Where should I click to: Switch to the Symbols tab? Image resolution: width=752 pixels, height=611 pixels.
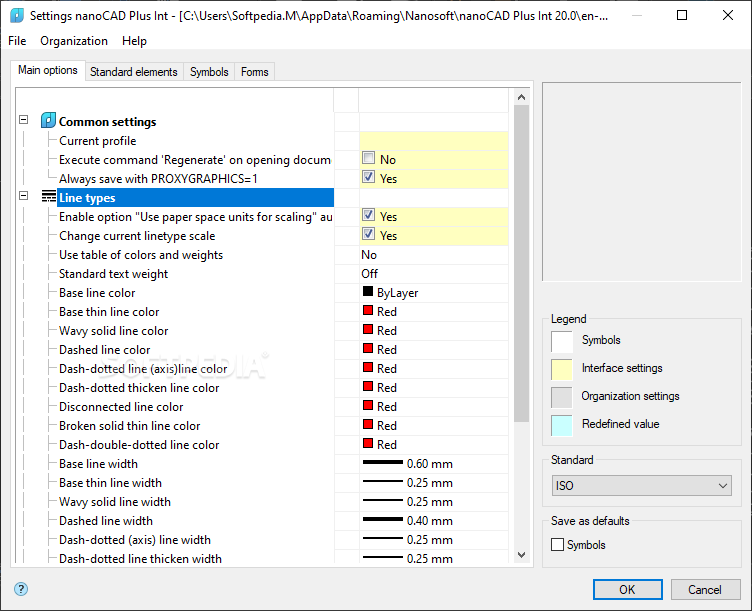209,72
